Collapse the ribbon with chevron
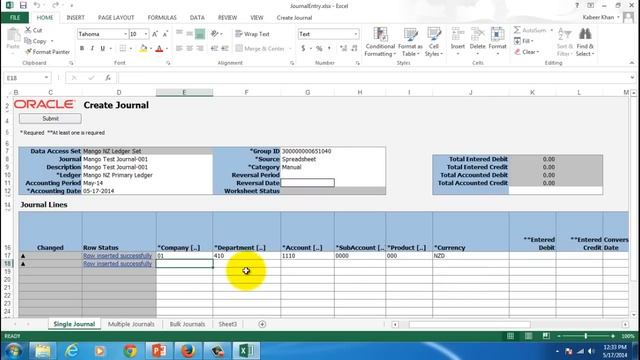The width and height of the screenshot is (640, 360). tap(632, 63)
